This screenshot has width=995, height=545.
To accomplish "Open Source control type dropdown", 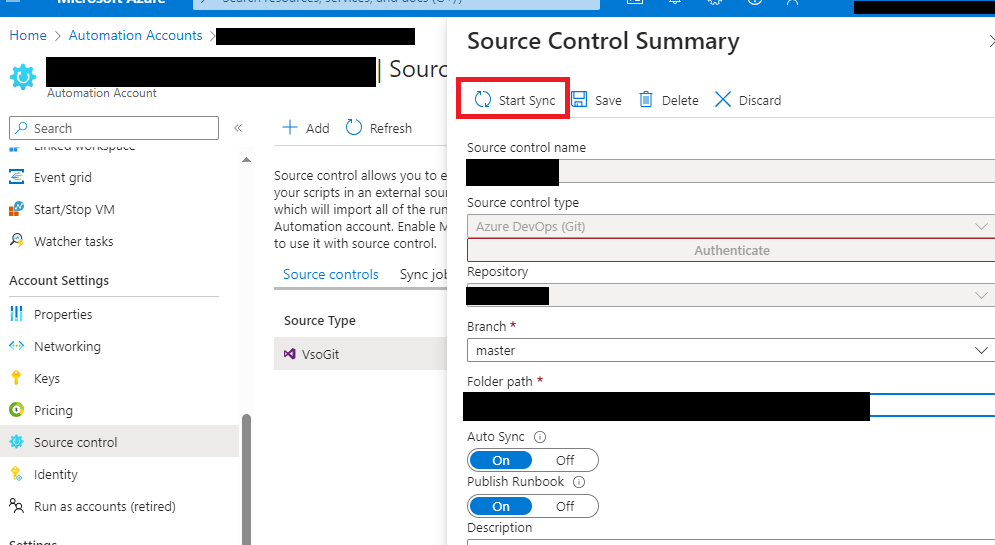I will pos(730,227).
